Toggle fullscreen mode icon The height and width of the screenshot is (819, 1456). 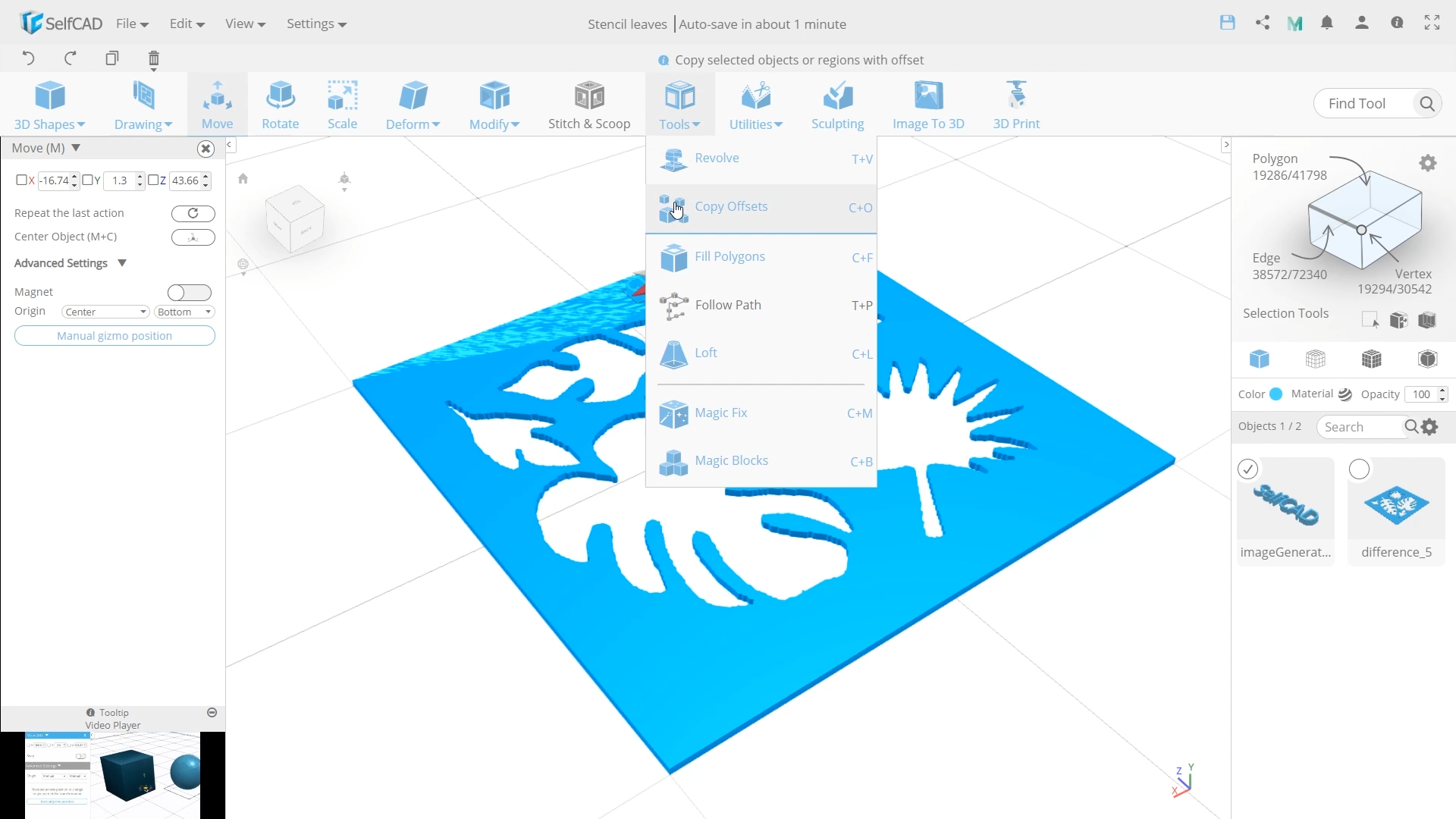1432,23
